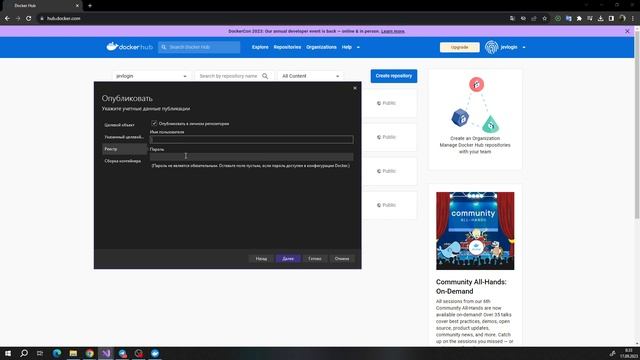Click the Community All-Hands: On-Demand heading
Screen dimensions: 640x360
(471, 287)
